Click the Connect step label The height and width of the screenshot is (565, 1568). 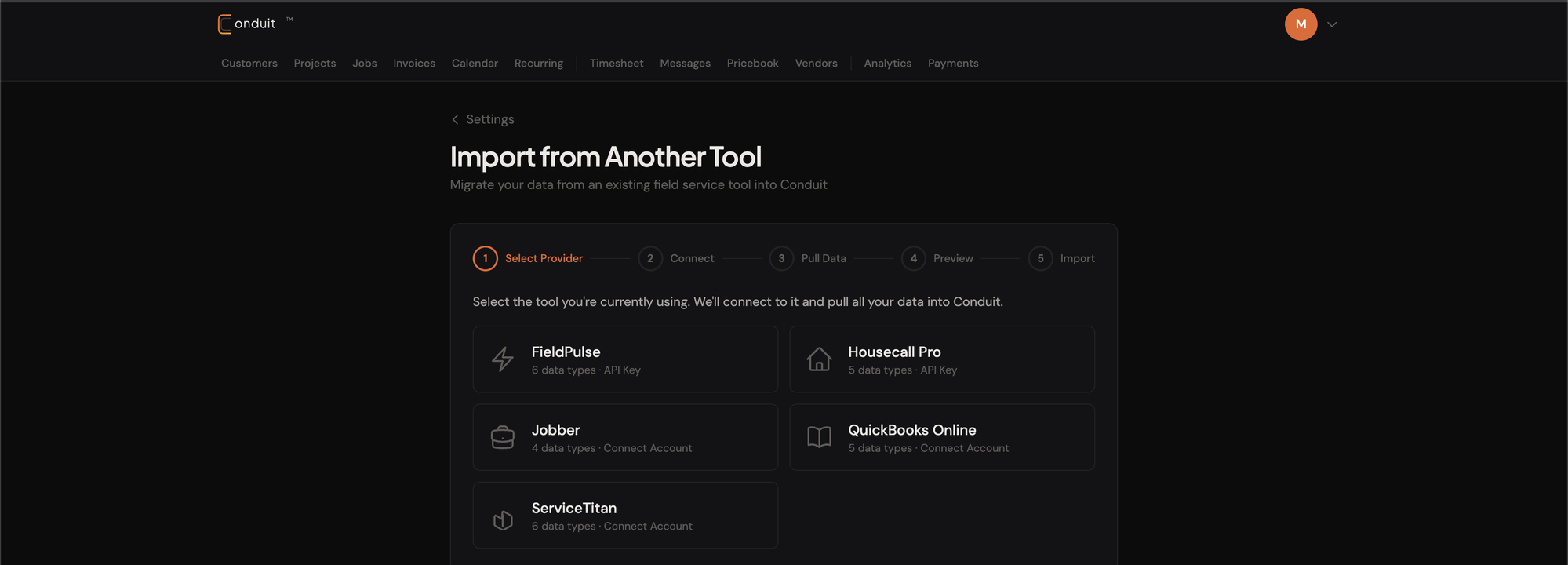click(x=692, y=258)
